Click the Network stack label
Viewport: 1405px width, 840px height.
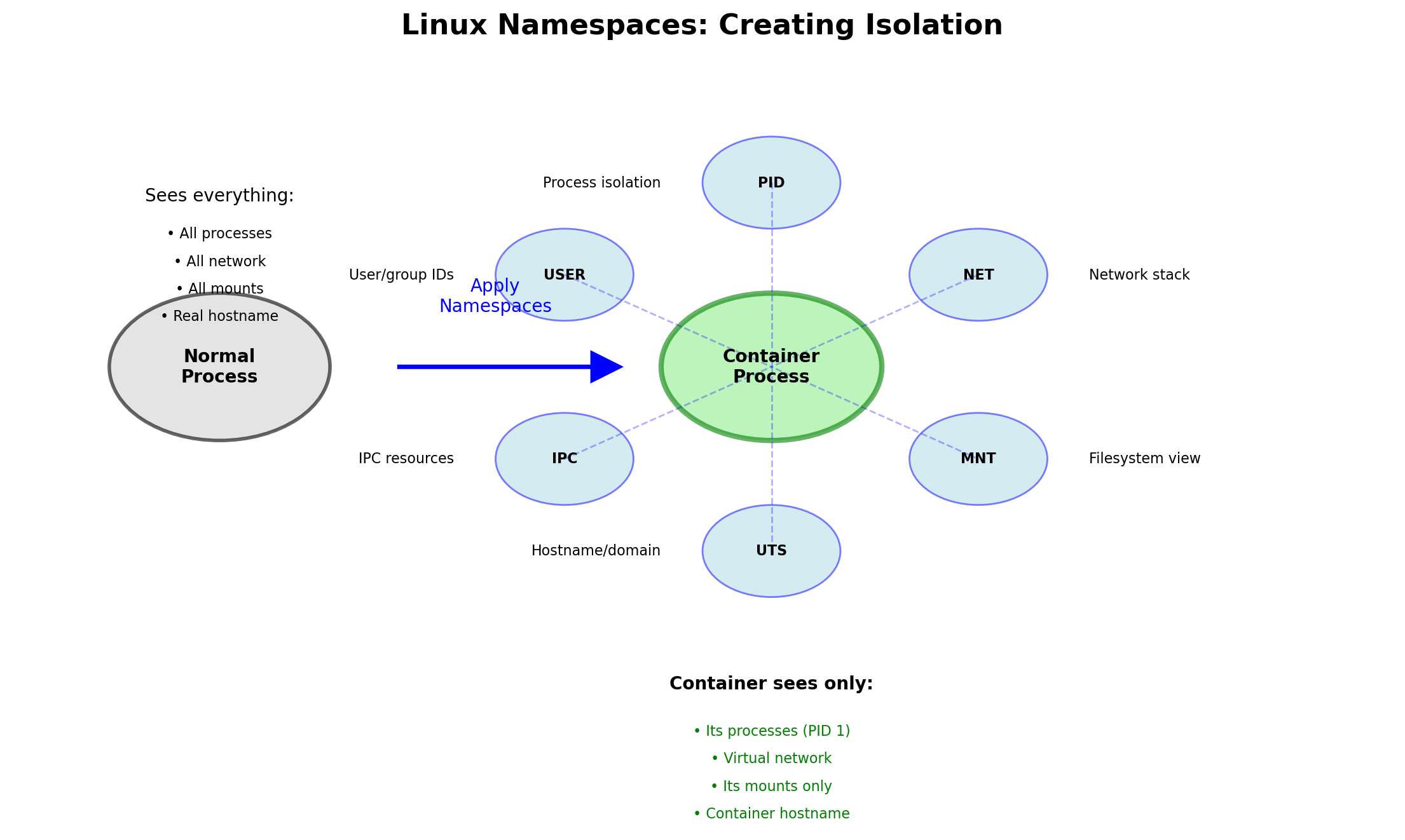(x=1139, y=275)
